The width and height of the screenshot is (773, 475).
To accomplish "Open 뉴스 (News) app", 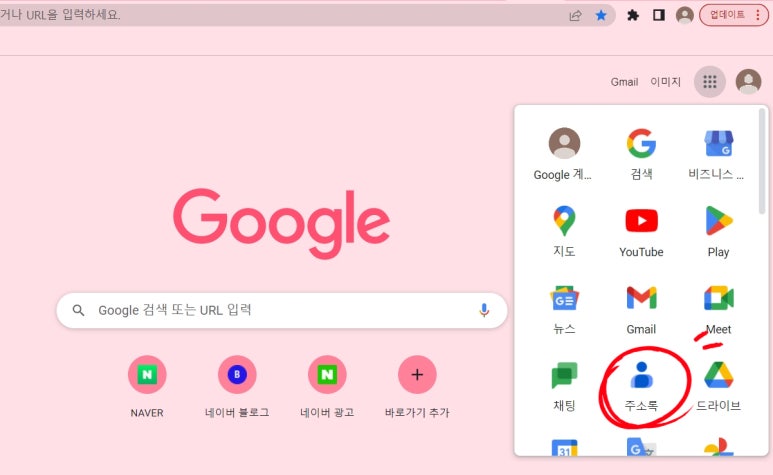I will (x=564, y=308).
